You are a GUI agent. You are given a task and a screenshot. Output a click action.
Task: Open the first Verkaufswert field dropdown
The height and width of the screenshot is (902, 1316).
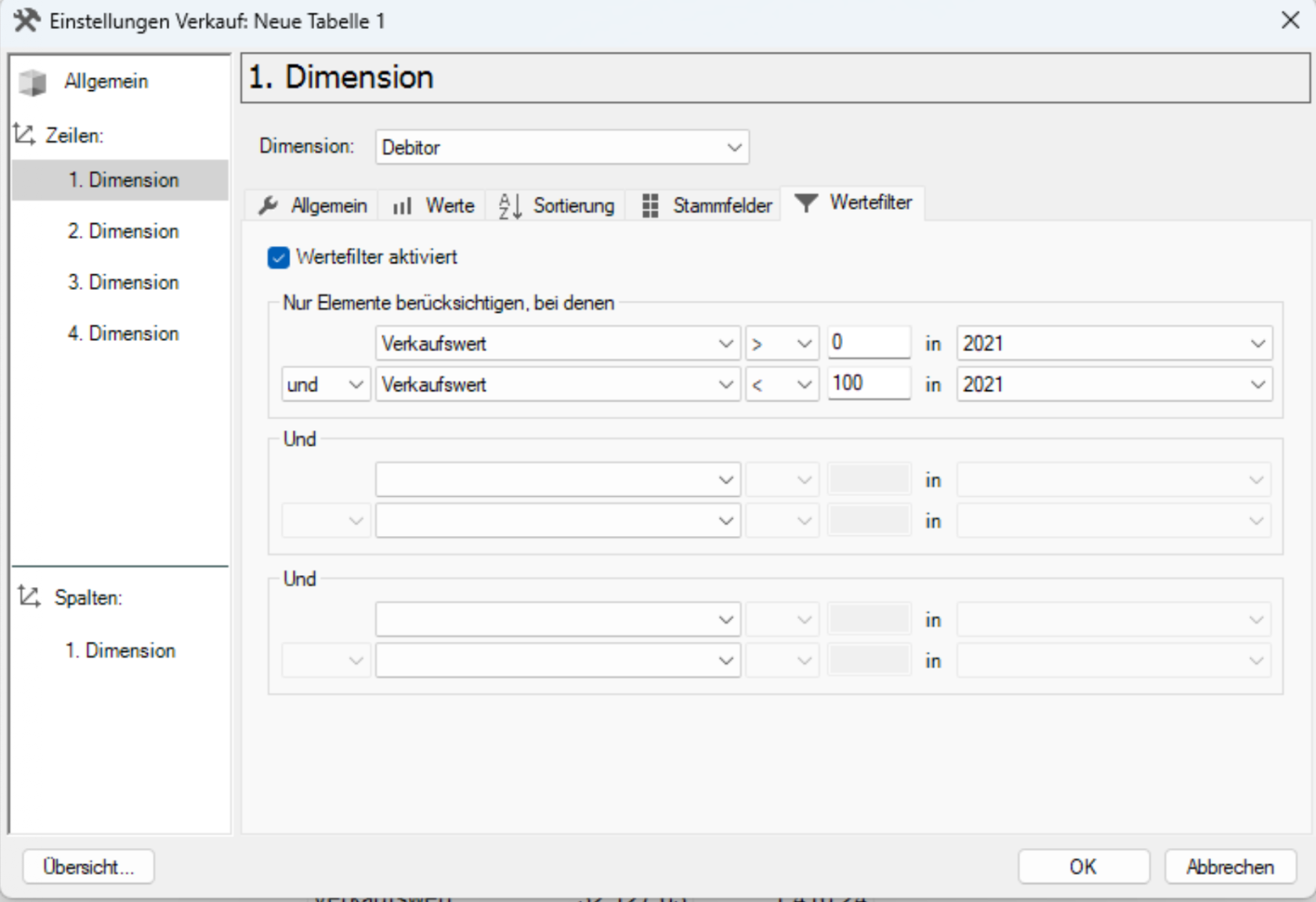pos(558,343)
